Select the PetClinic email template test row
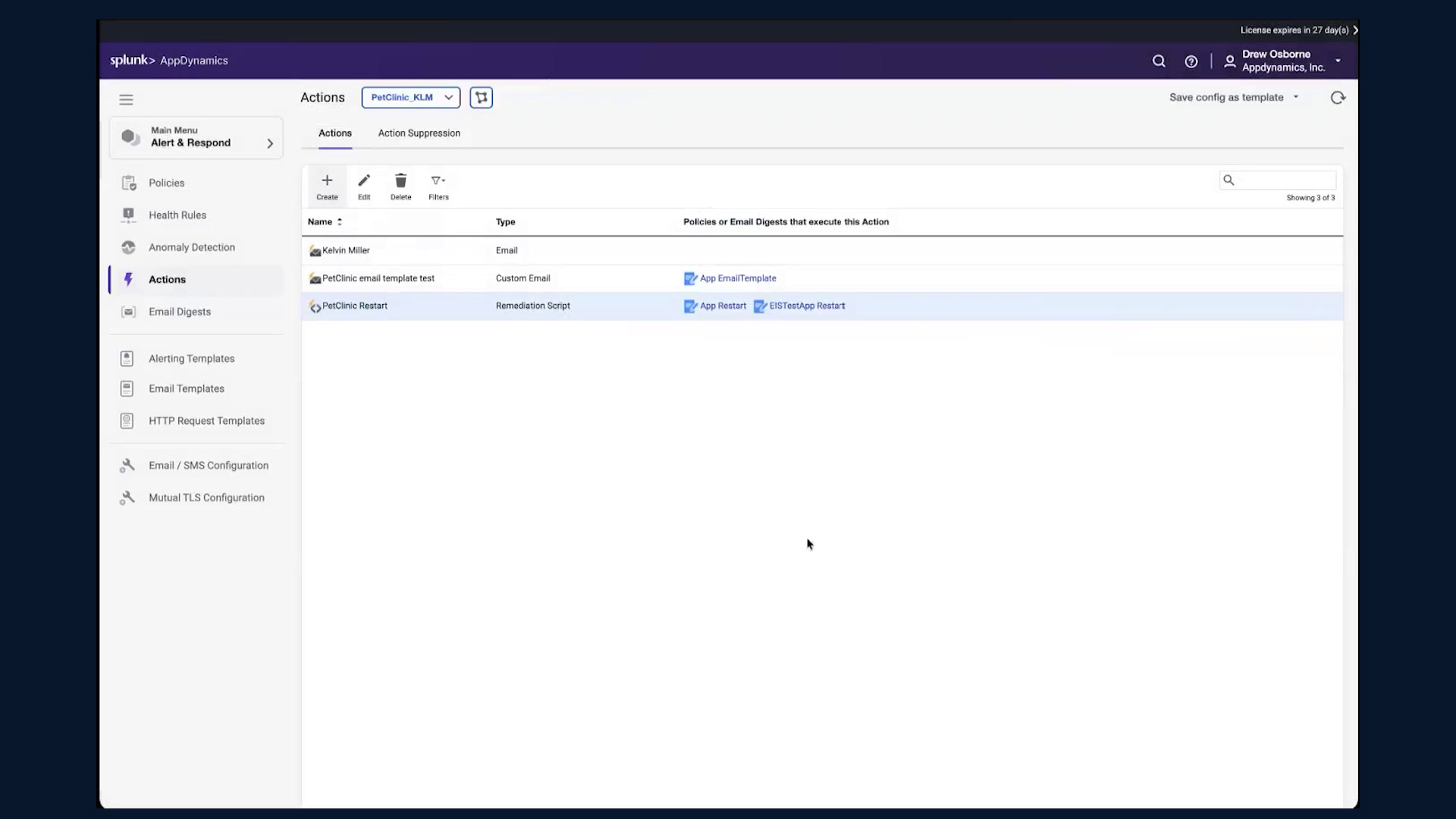This screenshot has width=1456, height=819. click(x=822, y=278)
